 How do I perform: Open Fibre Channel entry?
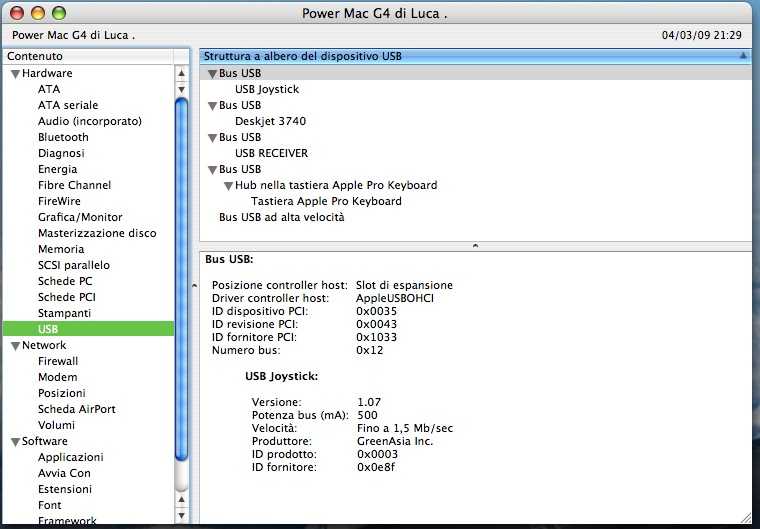pos(74,185)
